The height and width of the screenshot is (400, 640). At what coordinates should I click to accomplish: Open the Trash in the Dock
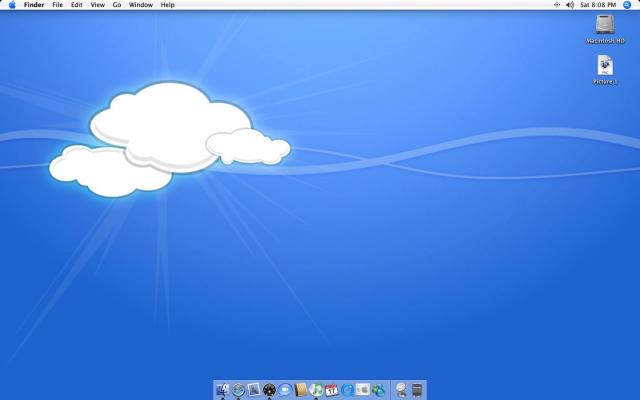(x=417, y=390)
